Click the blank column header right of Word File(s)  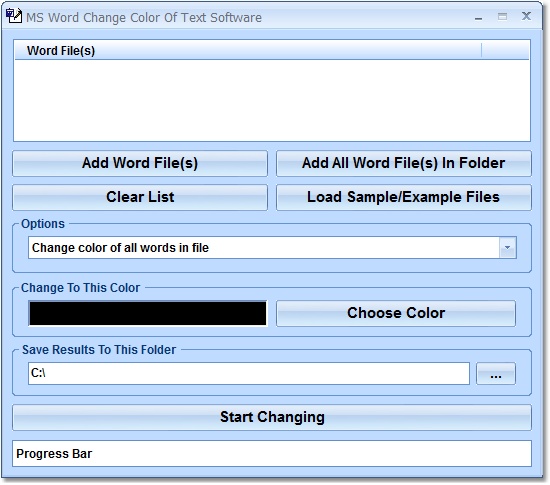(x=505, y=50)
